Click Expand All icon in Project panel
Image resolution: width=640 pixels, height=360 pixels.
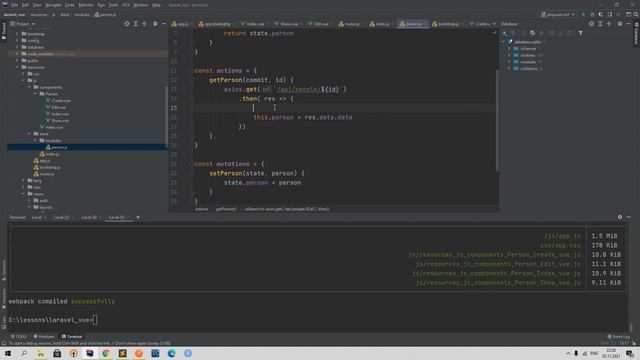[x=136, y=24]
